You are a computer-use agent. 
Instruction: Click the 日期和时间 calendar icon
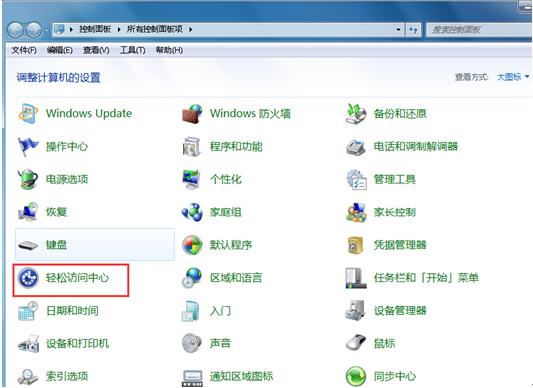click(x=28, y=310)
